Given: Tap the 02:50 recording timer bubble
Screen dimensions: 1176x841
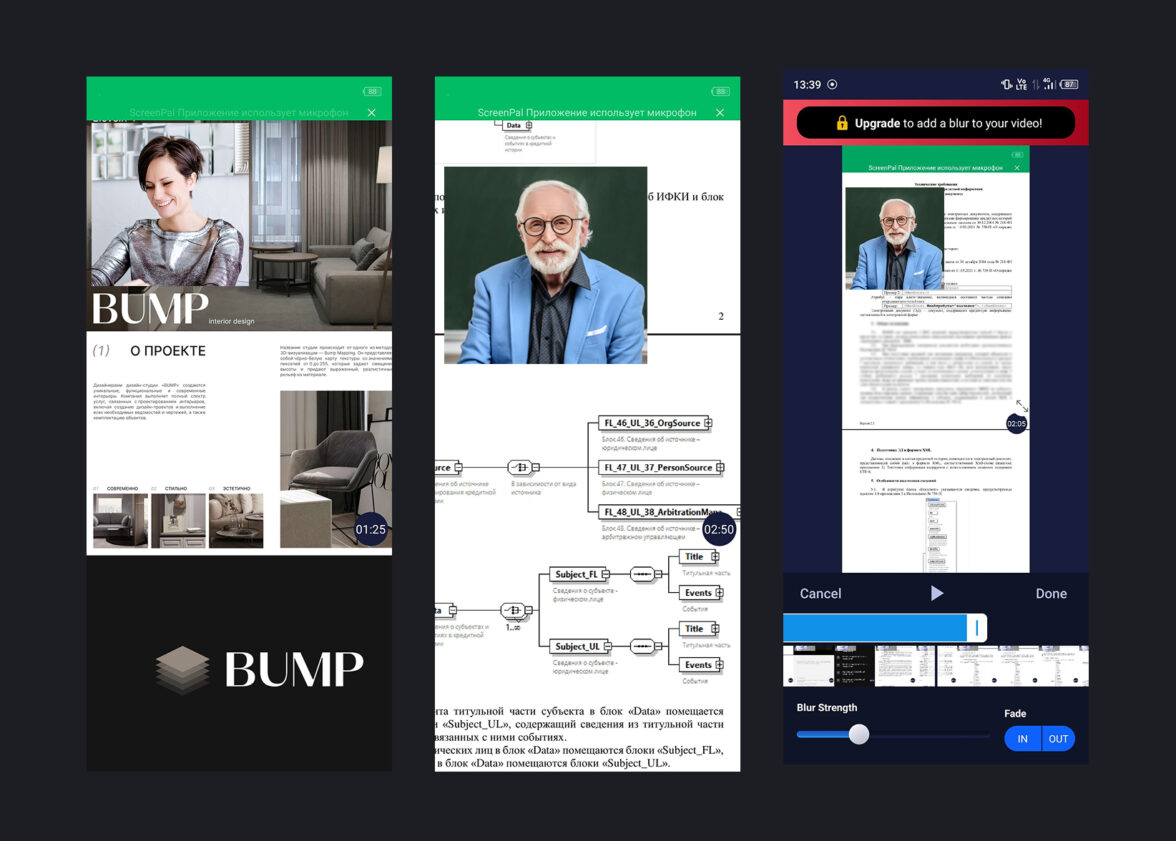Looking at the screenshot, I should (718, 530).
